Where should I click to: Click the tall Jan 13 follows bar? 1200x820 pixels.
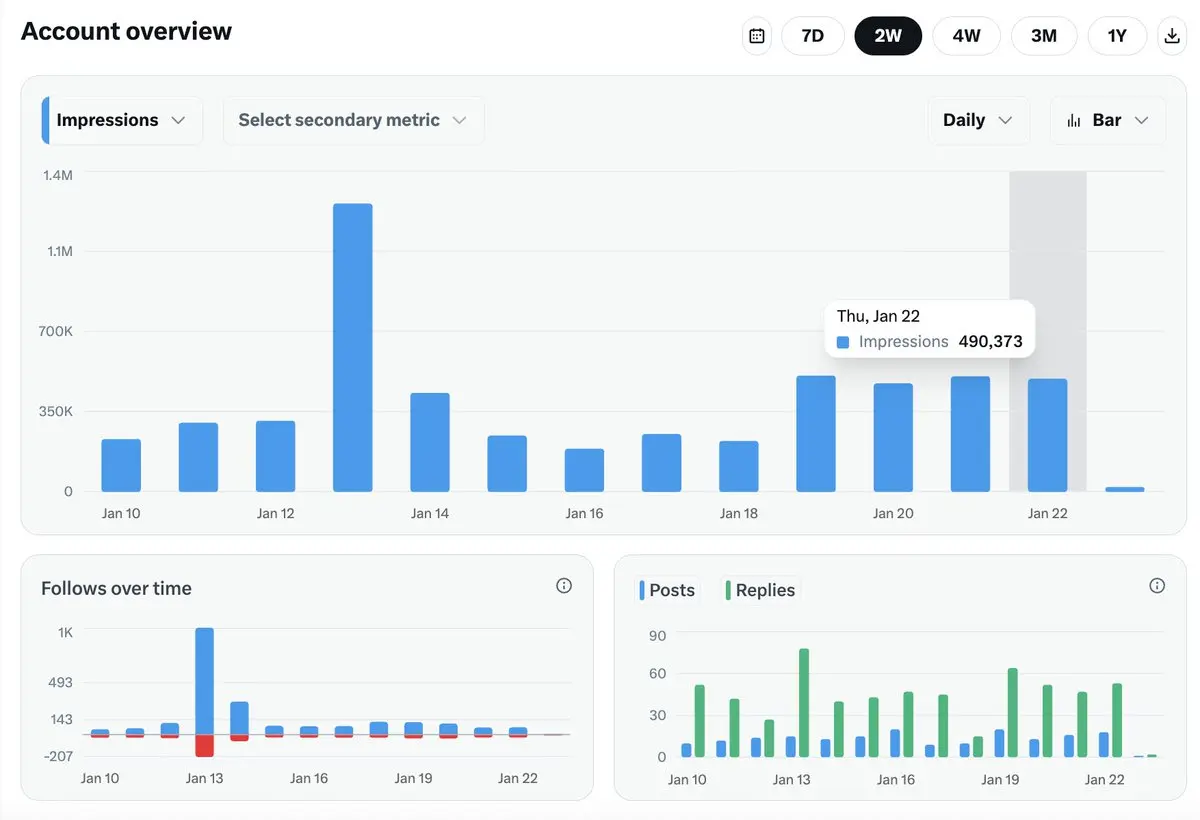pos(204,681)
